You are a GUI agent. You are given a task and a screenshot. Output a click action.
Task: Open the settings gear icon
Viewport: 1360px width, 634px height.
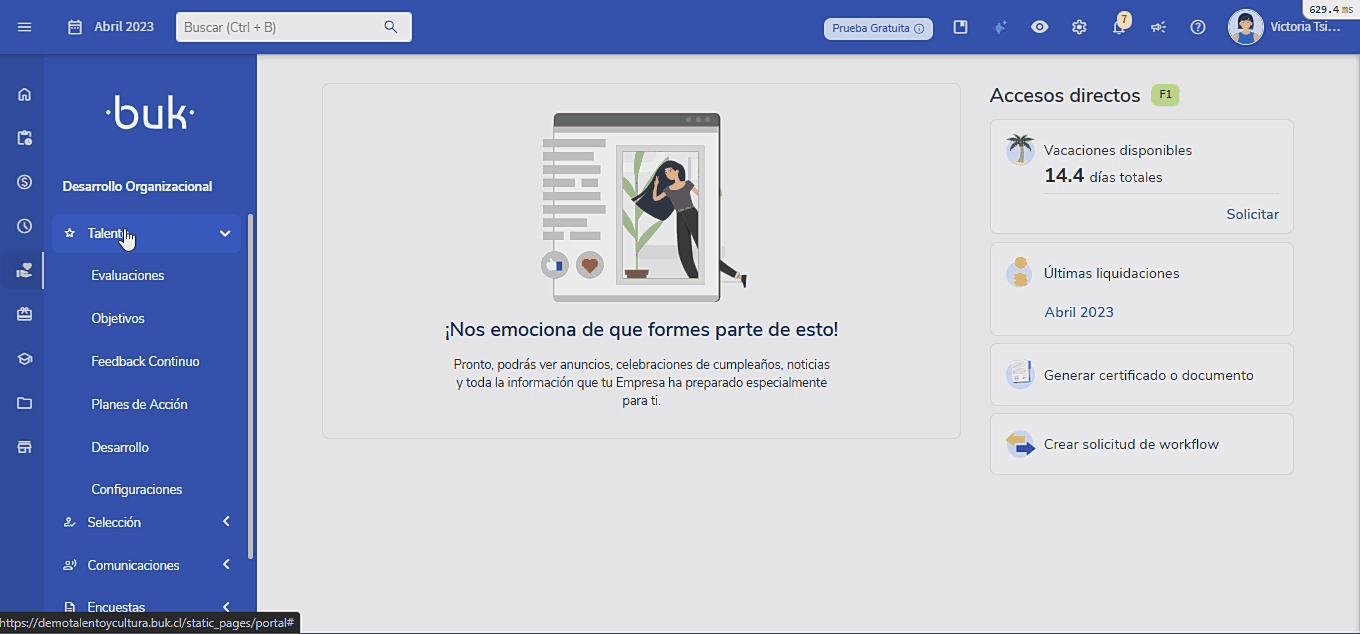click(x=1079, y=27)
